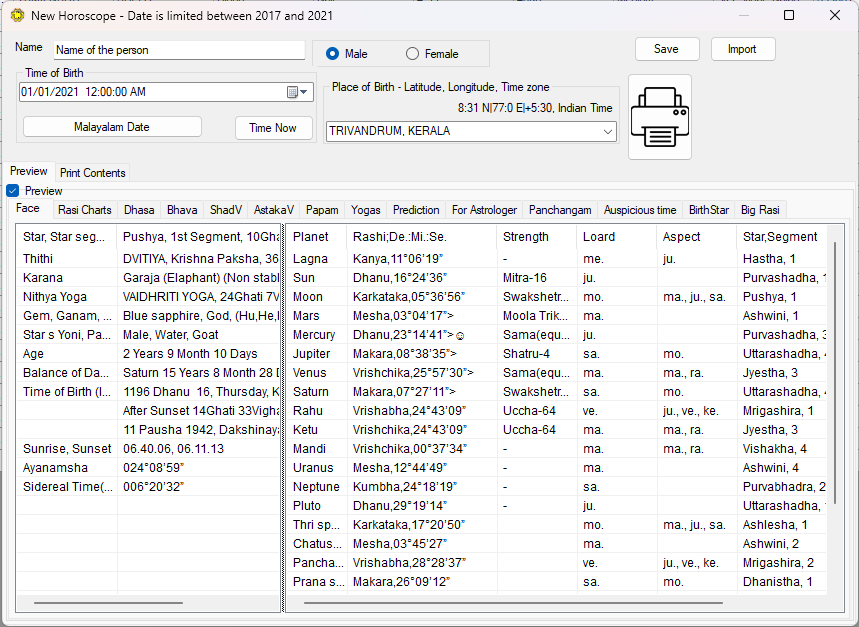Open the Face tab
Screen dimensions: 859x627
tap(28, 209)
